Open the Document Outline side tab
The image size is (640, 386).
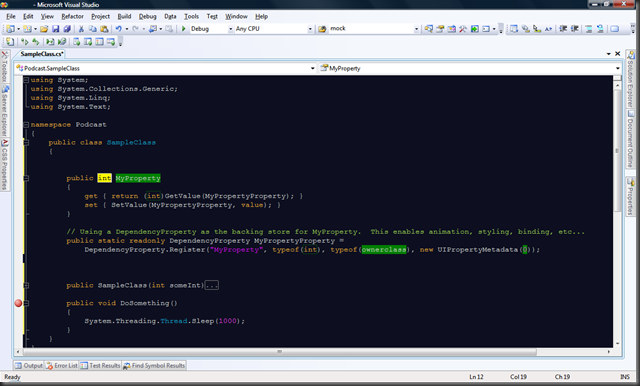pos(631,139)
